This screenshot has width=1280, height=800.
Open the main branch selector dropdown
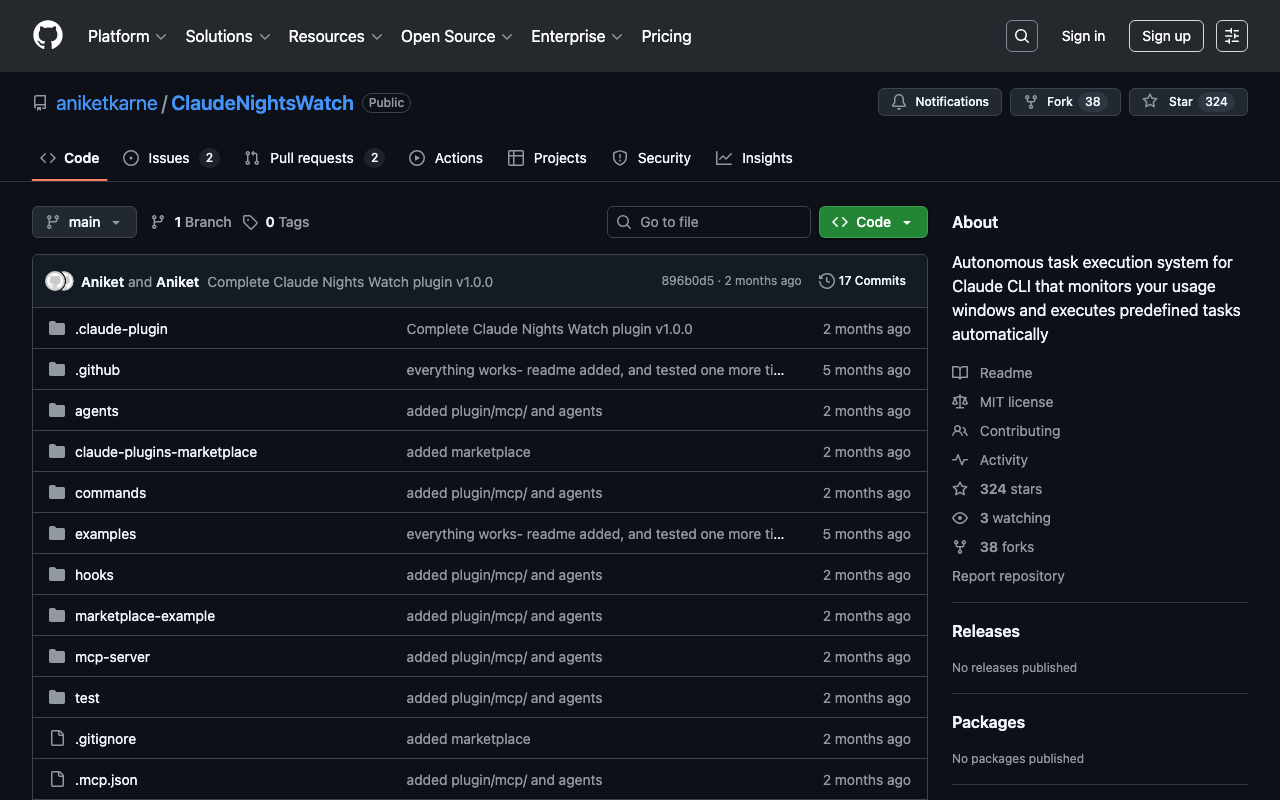pos(84,222)
